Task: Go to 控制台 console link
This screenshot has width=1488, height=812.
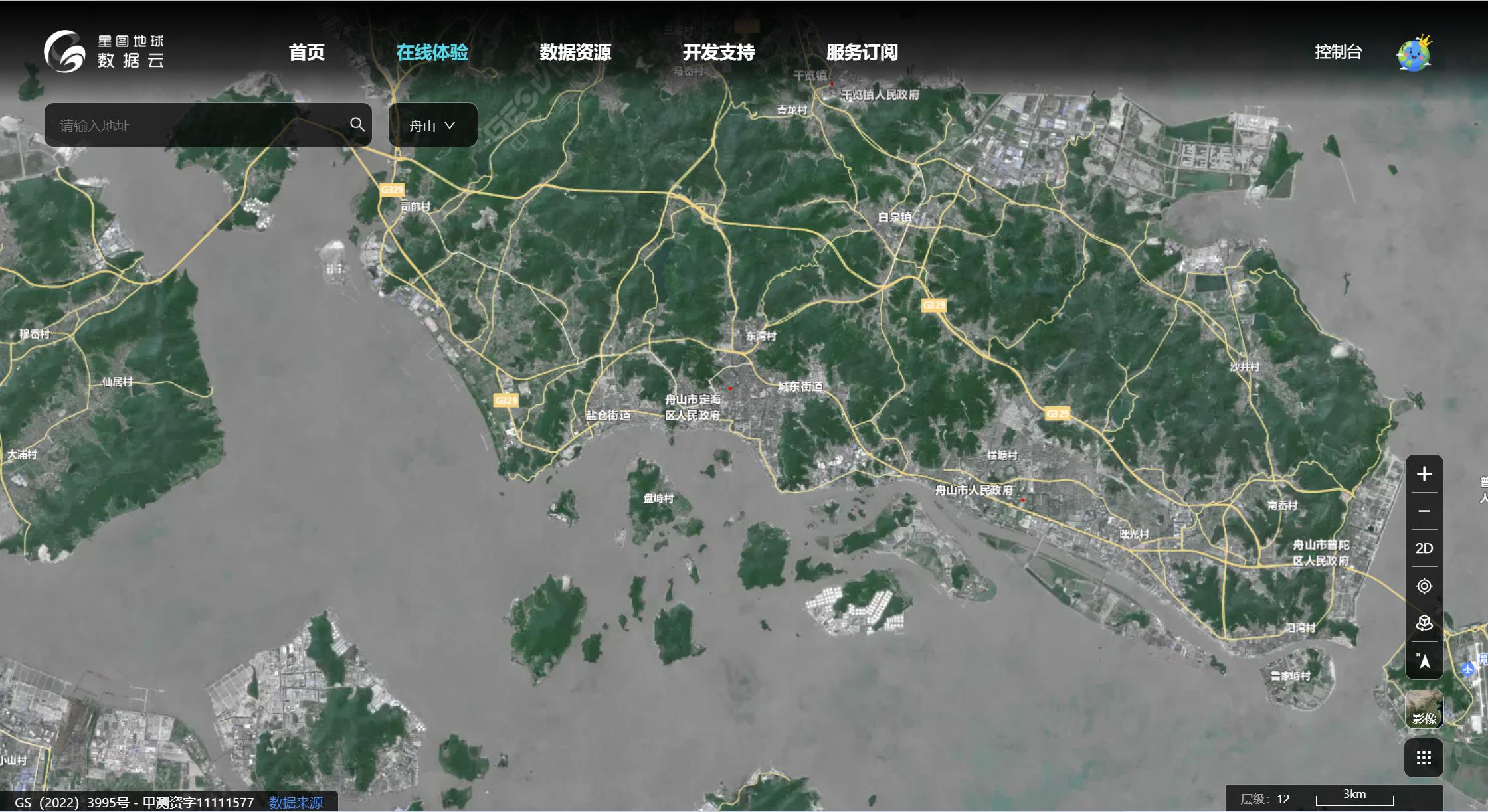Action: [x=1339, y=52]
